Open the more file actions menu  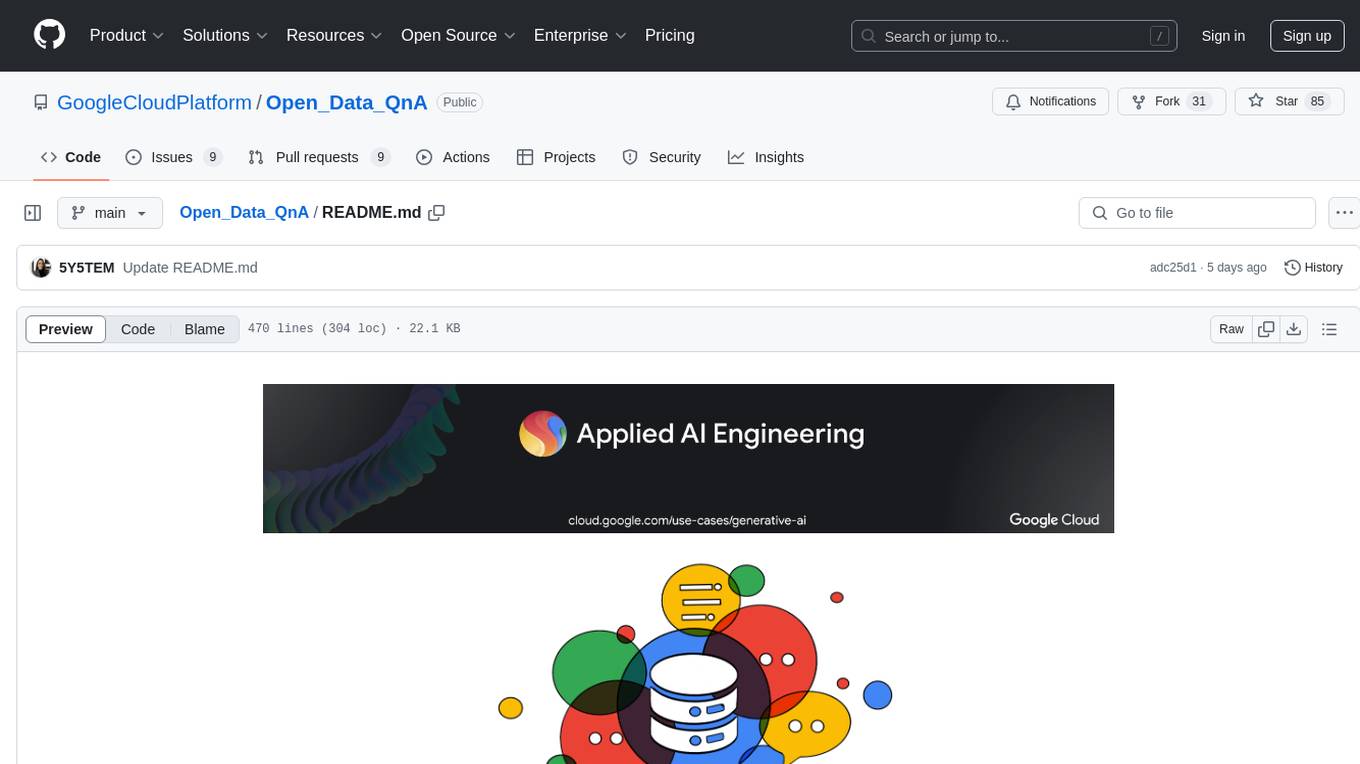click(x=1344, y=213)
